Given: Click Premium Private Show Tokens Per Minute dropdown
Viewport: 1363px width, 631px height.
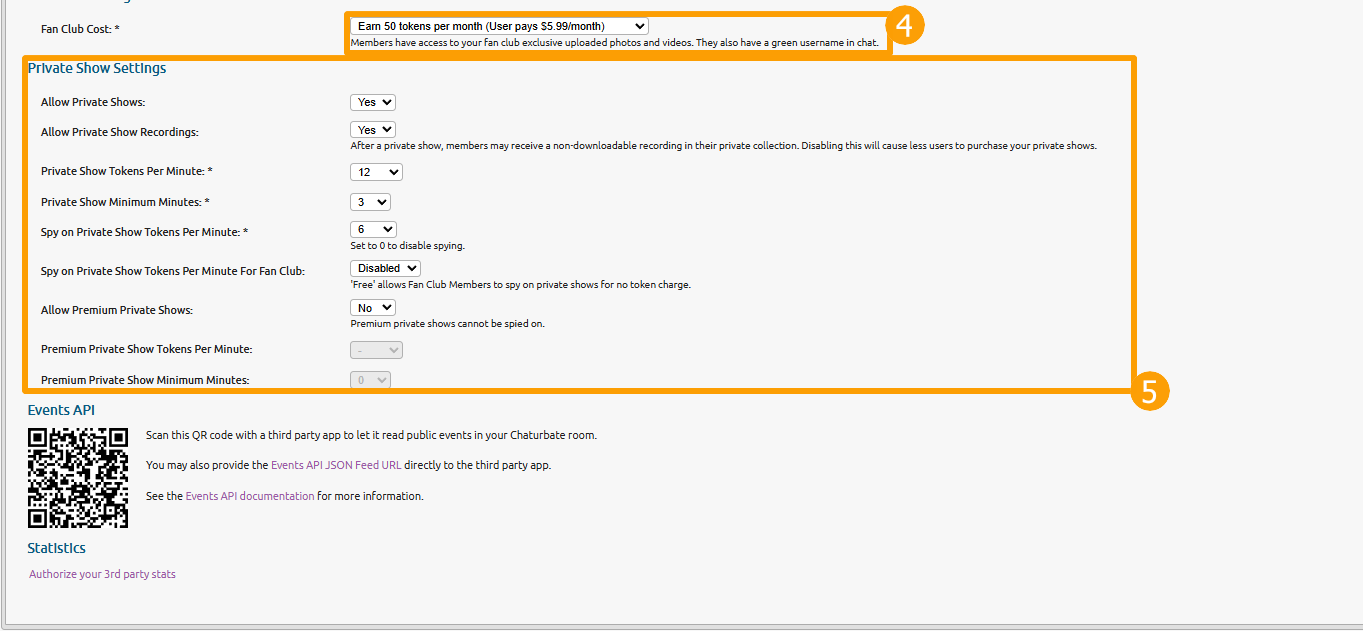Looking at the screenshot, I should [x=376, y=350].
